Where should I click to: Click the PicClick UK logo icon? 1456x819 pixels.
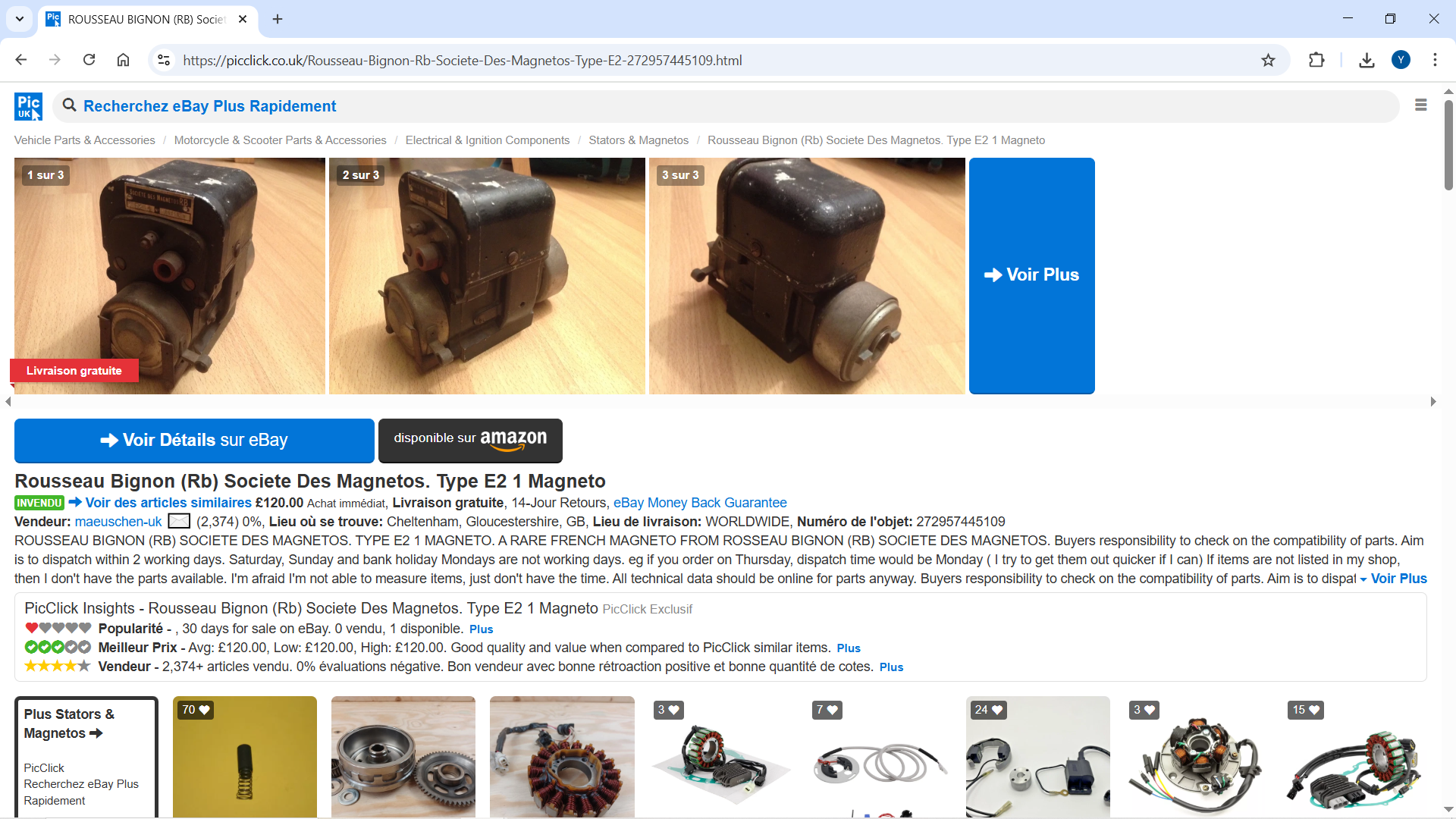point(28,106)
